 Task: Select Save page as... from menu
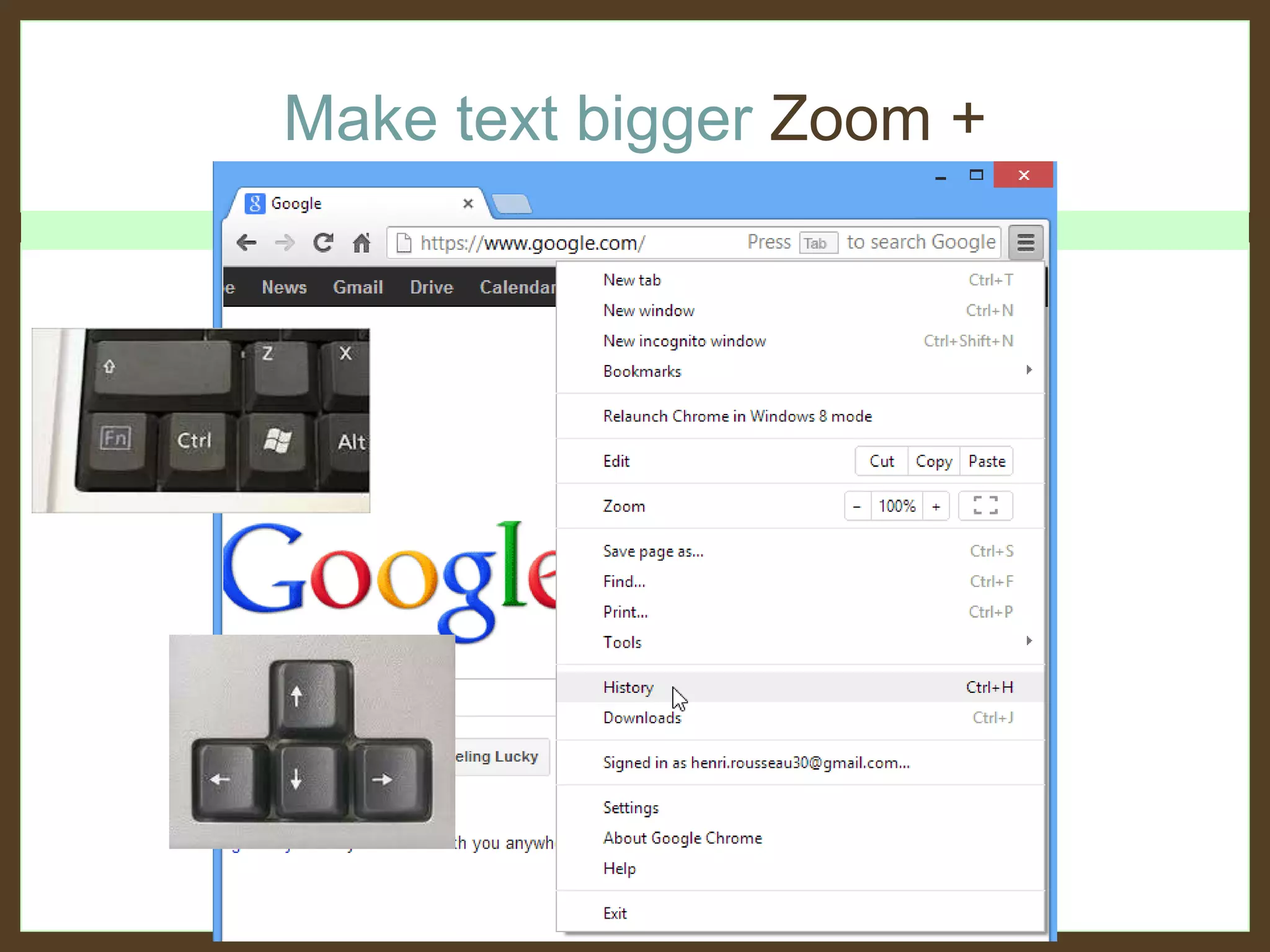pyautogui.click(x=800, y=551)
